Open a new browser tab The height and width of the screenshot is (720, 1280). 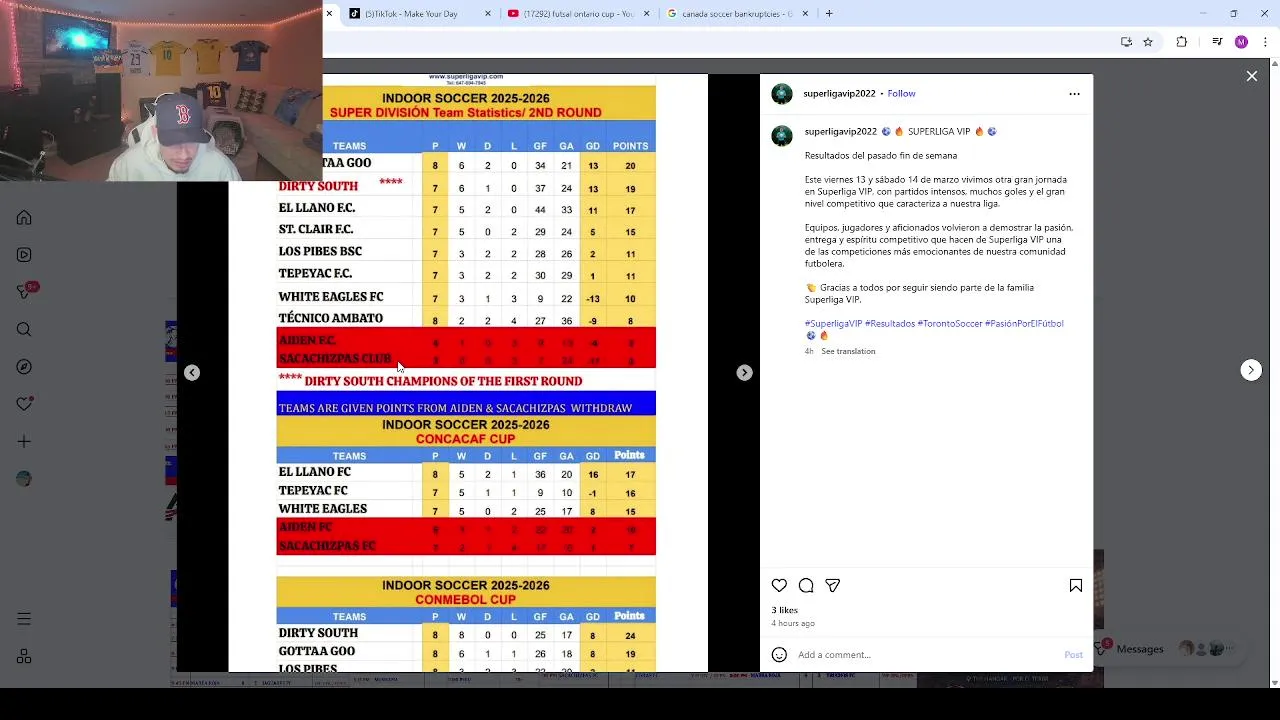click(x=829, y=14)
